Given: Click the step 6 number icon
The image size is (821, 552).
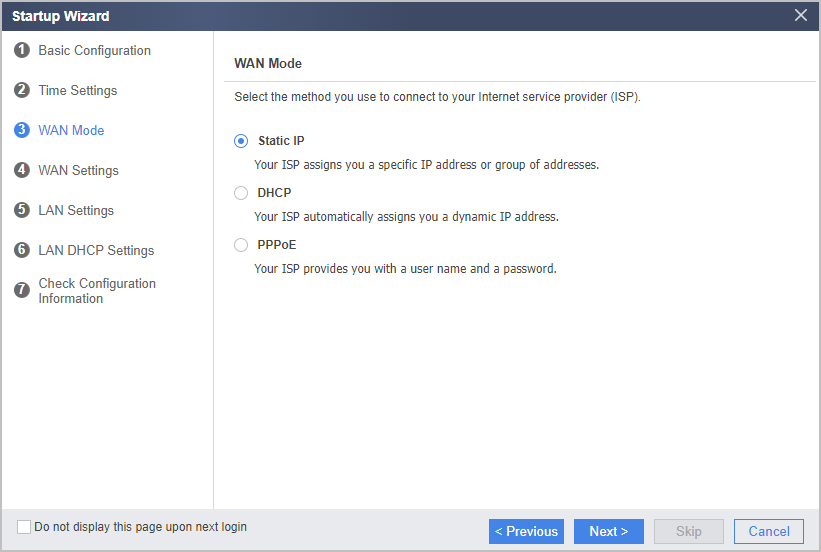Looking at the screenshot, I should pyautogui.click(x=21, y=250).
